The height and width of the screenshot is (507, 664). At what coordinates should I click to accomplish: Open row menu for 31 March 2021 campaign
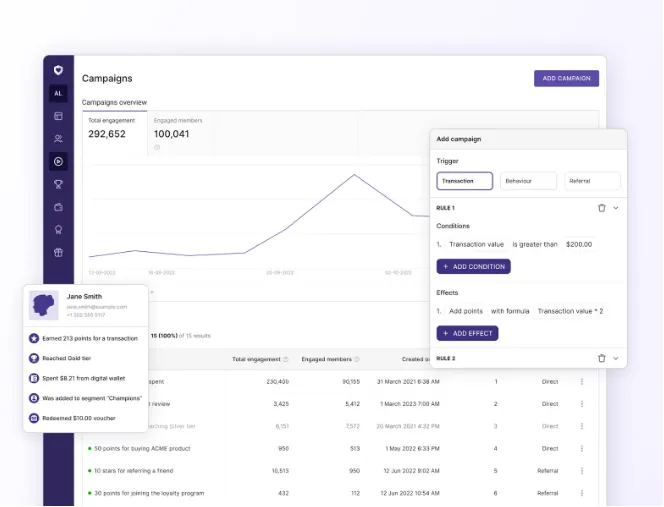point(582,382)
